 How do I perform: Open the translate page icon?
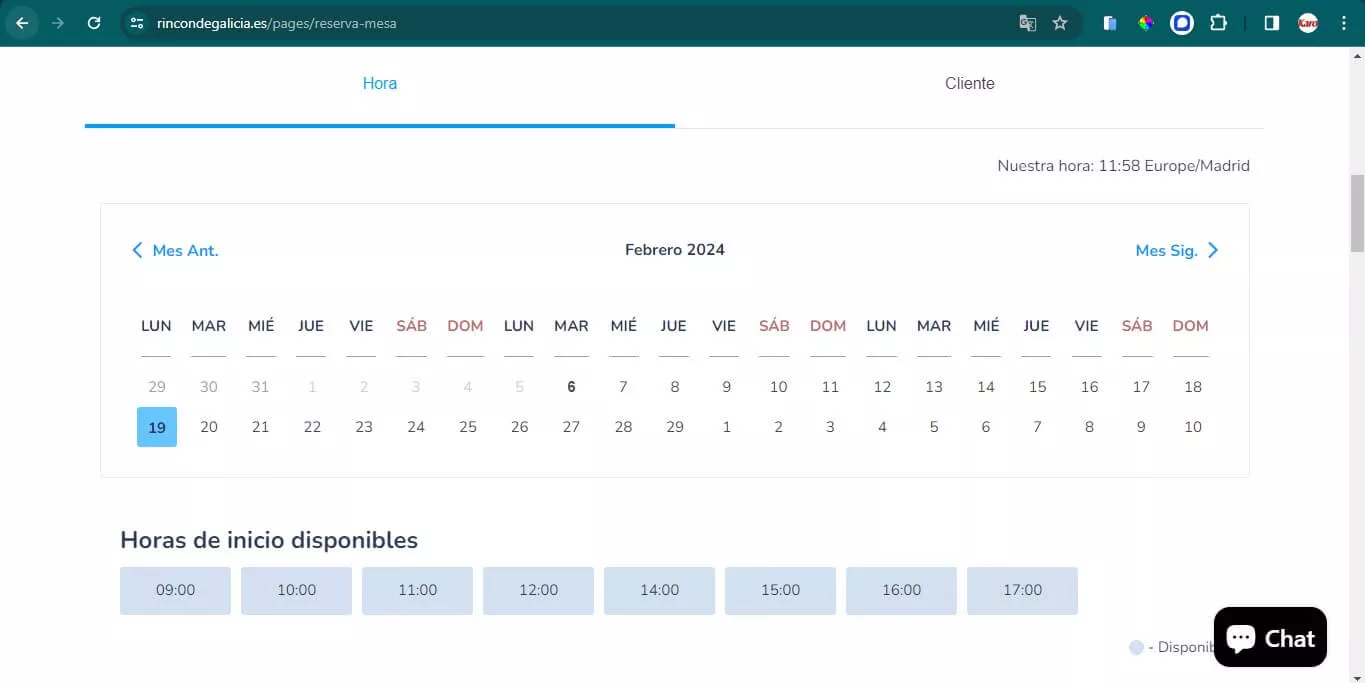pos(1027,23)
